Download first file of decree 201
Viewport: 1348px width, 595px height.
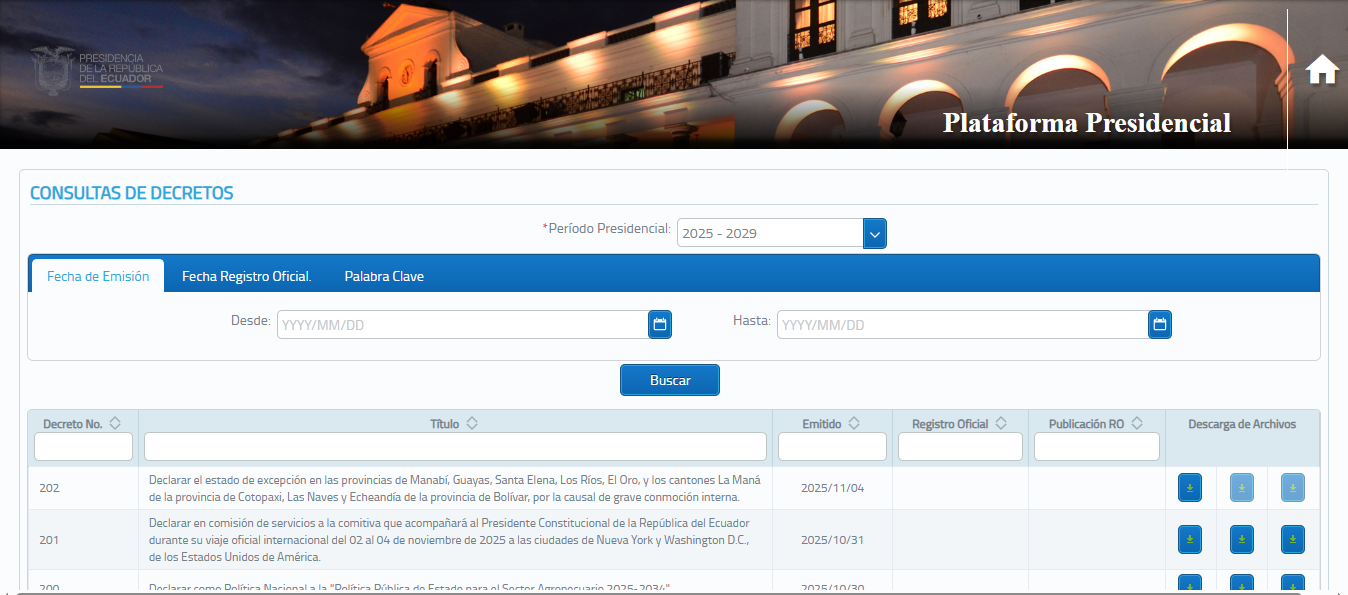pyautogui.click(x=1190, y=540)
